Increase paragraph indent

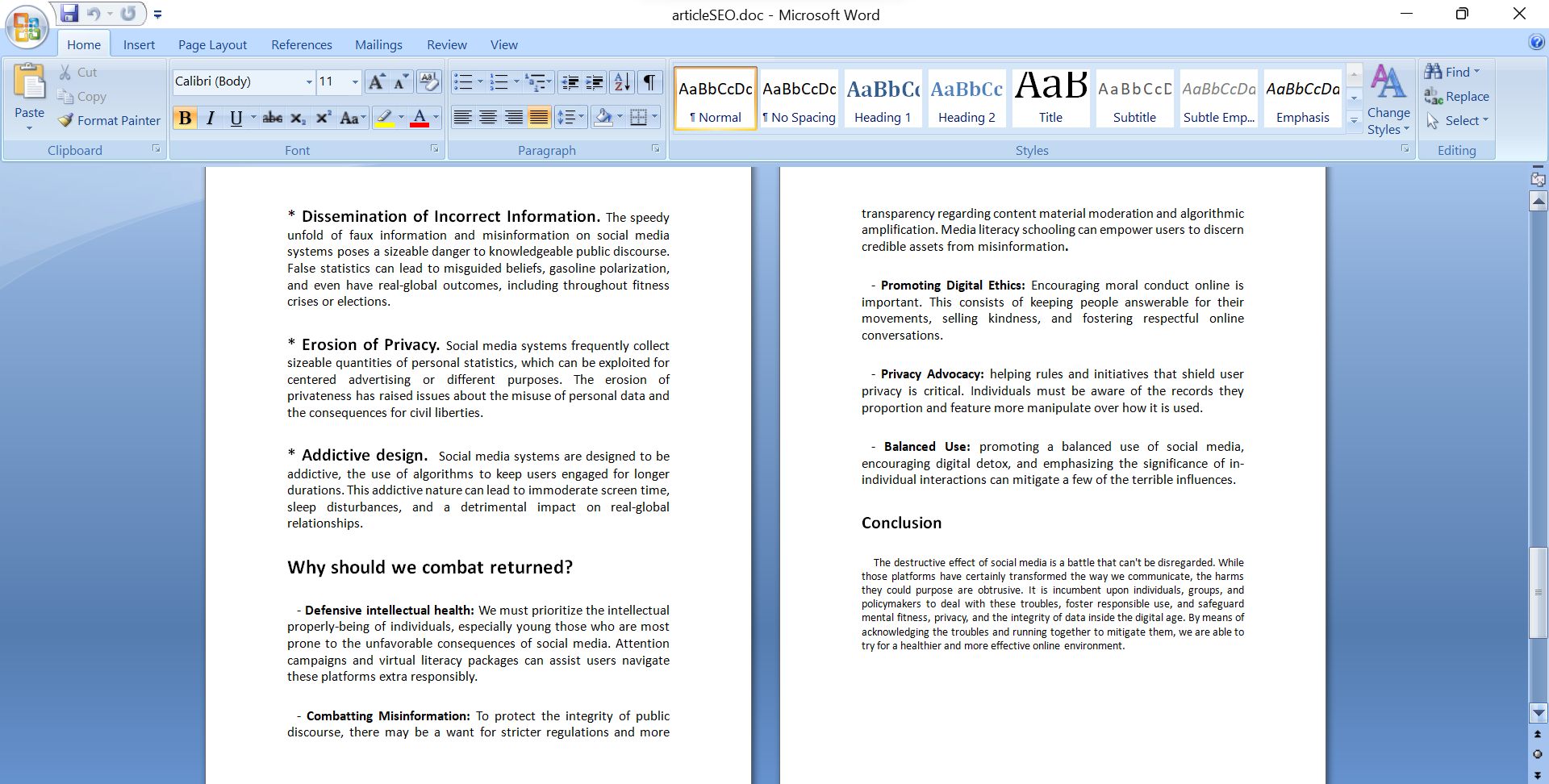point(595,81)
